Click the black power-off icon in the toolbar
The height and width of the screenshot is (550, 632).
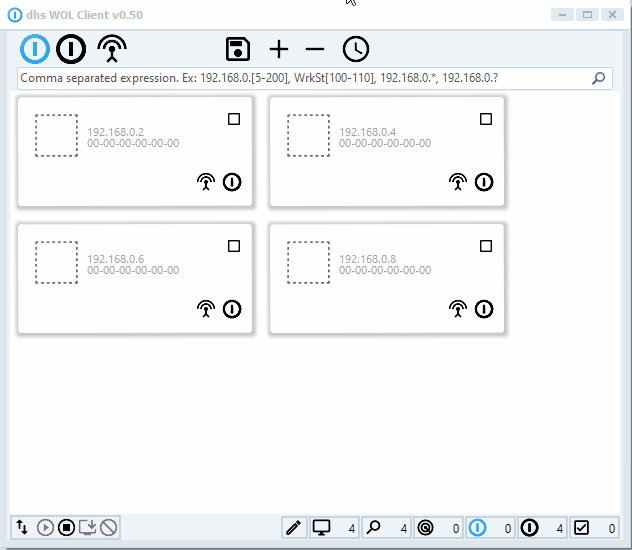click(71, 49)
